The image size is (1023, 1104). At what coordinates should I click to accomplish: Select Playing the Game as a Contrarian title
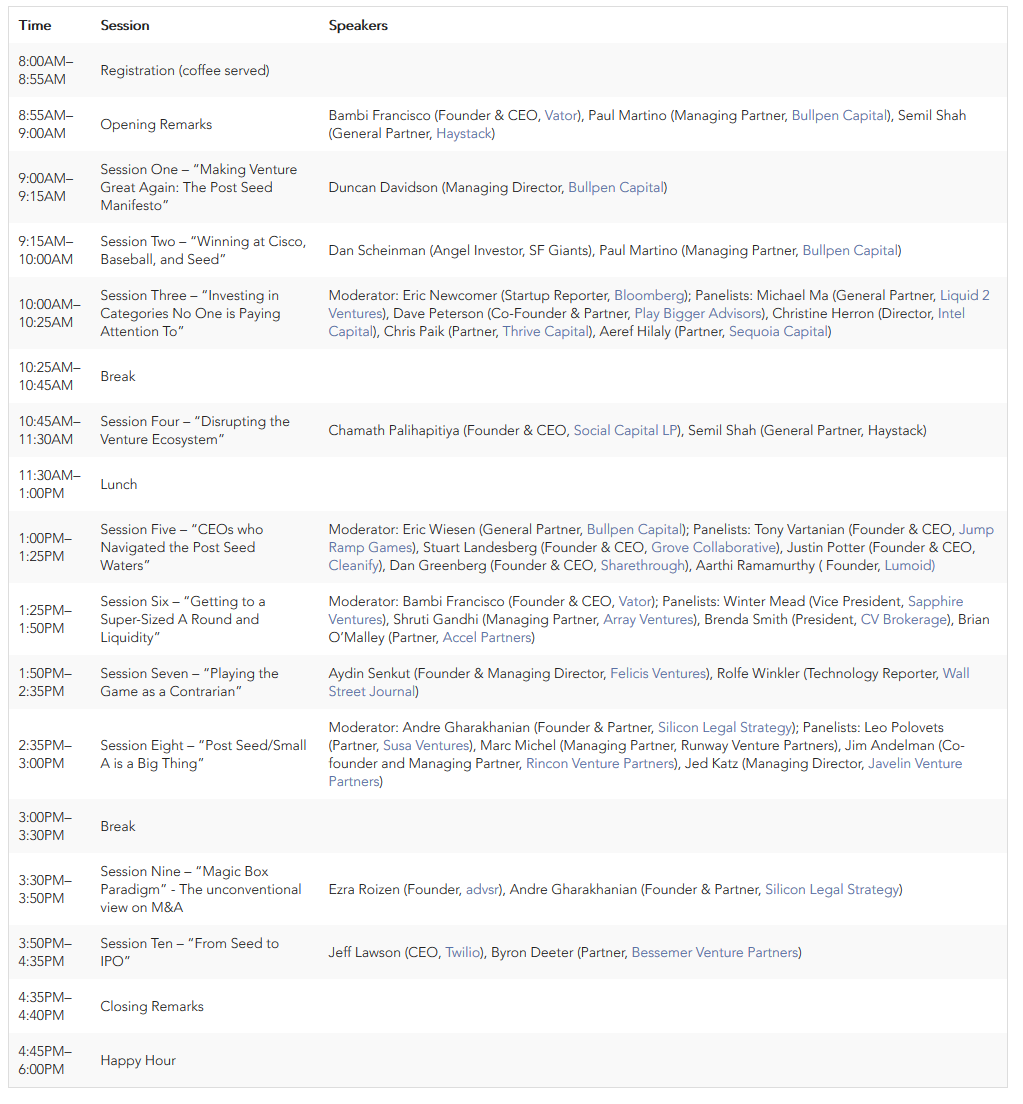pos(189,683)
